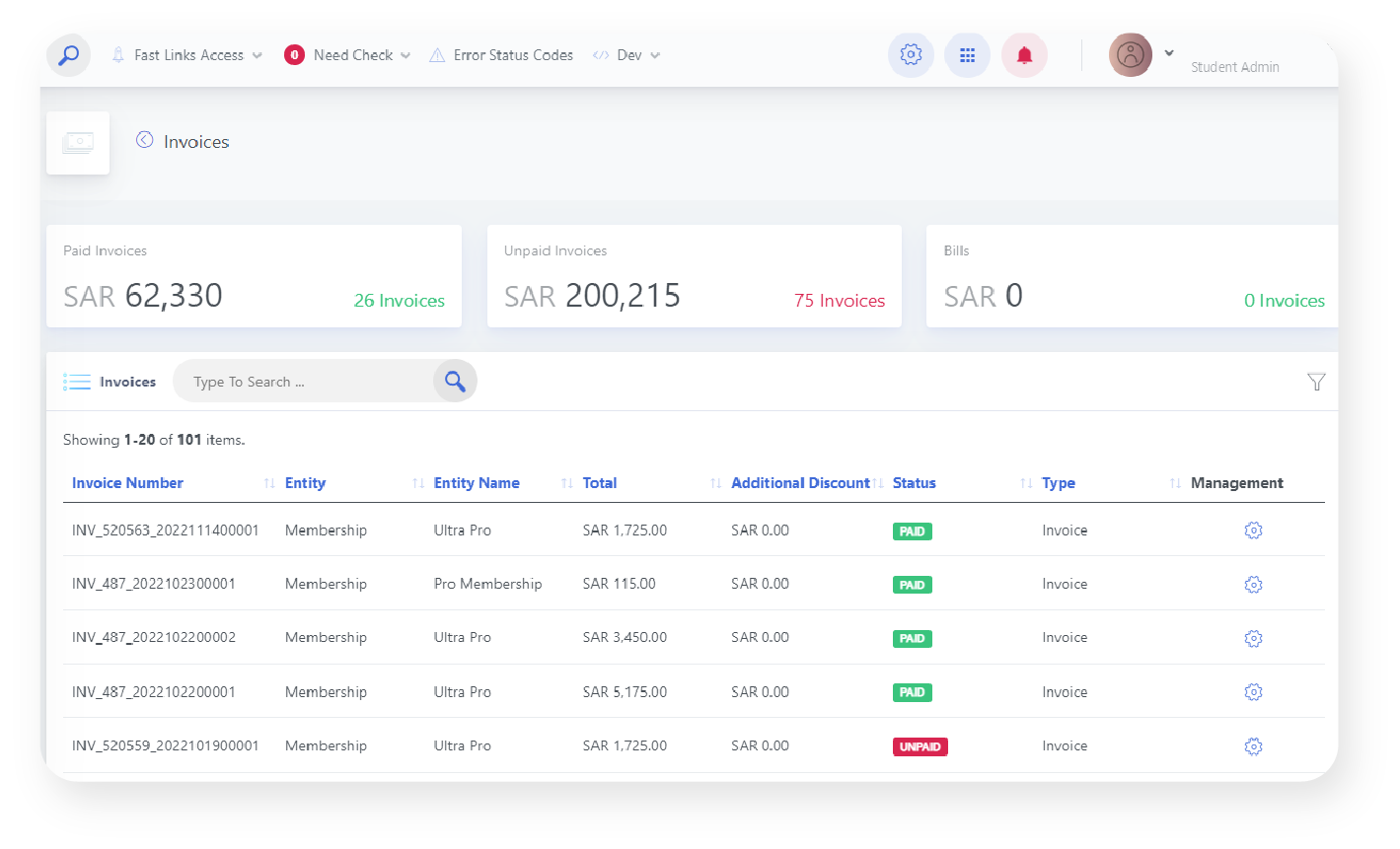Click the SAR 5,175.00 total
Image resolution: width=1400 pixels, height=849 pixels.
[x=625, y=692]
